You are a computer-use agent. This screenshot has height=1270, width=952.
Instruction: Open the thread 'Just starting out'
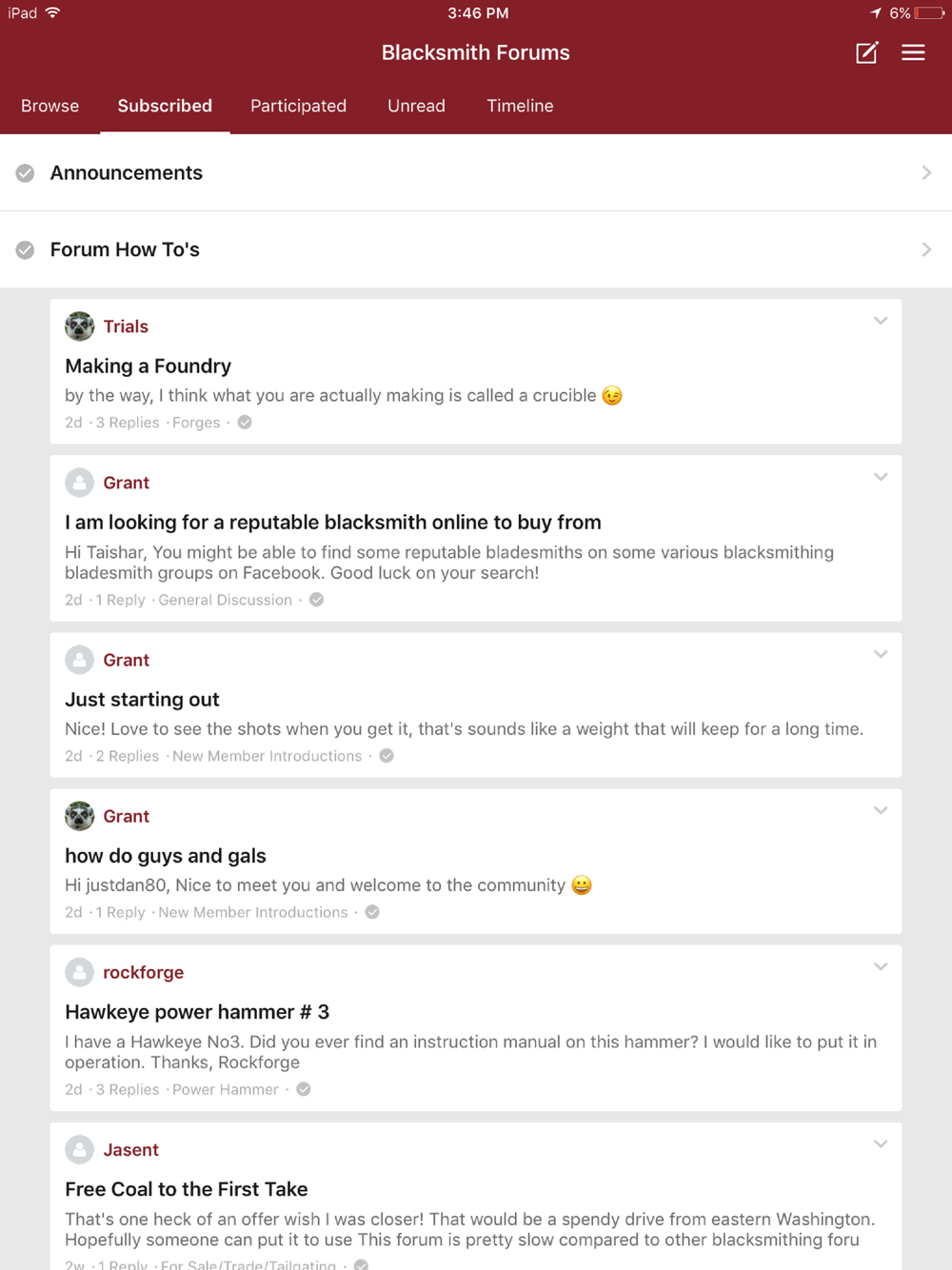coord(142,700)
